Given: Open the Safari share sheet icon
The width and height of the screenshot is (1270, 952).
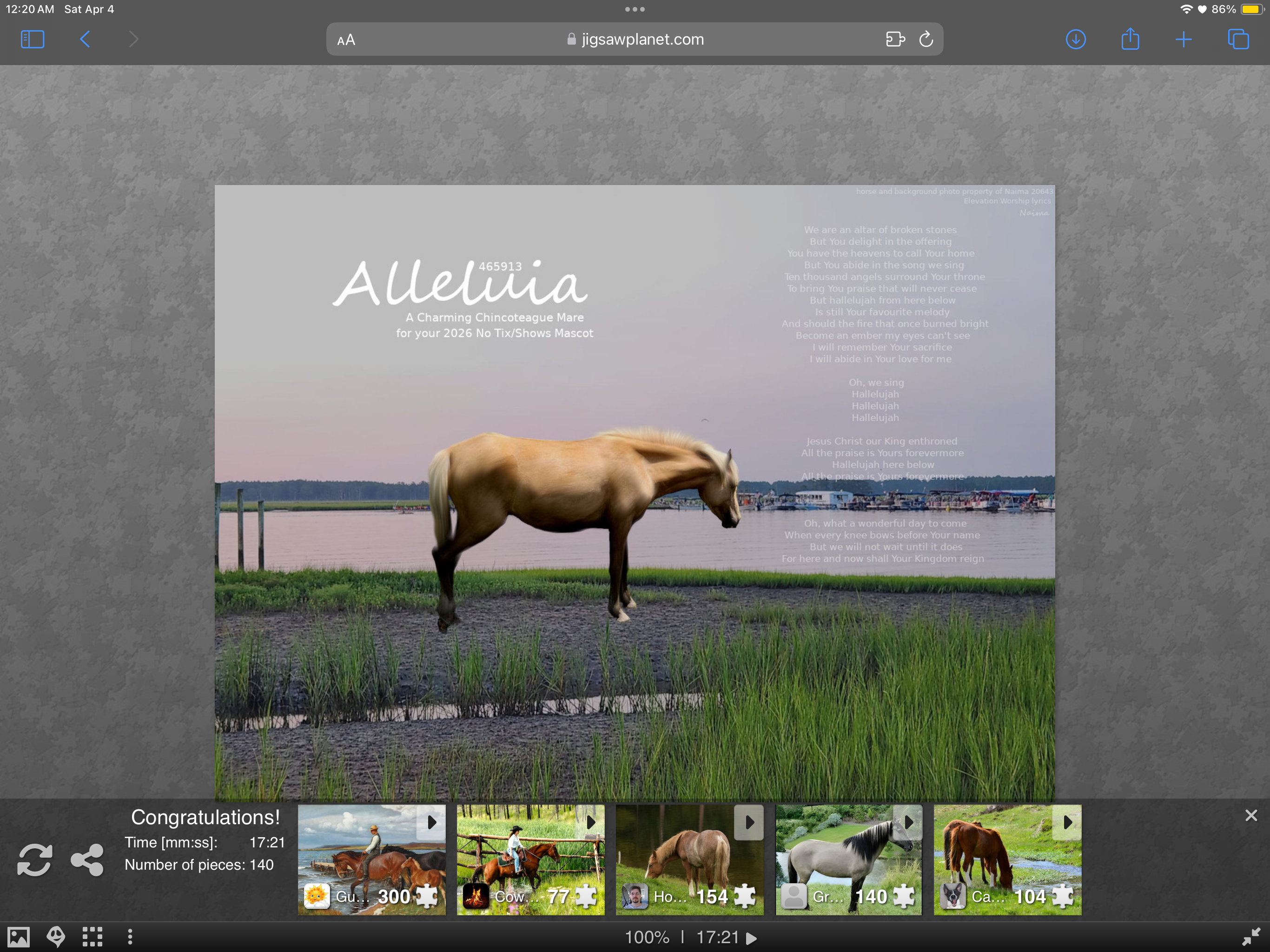Looking at the screenshot, I should (1130, 40).
